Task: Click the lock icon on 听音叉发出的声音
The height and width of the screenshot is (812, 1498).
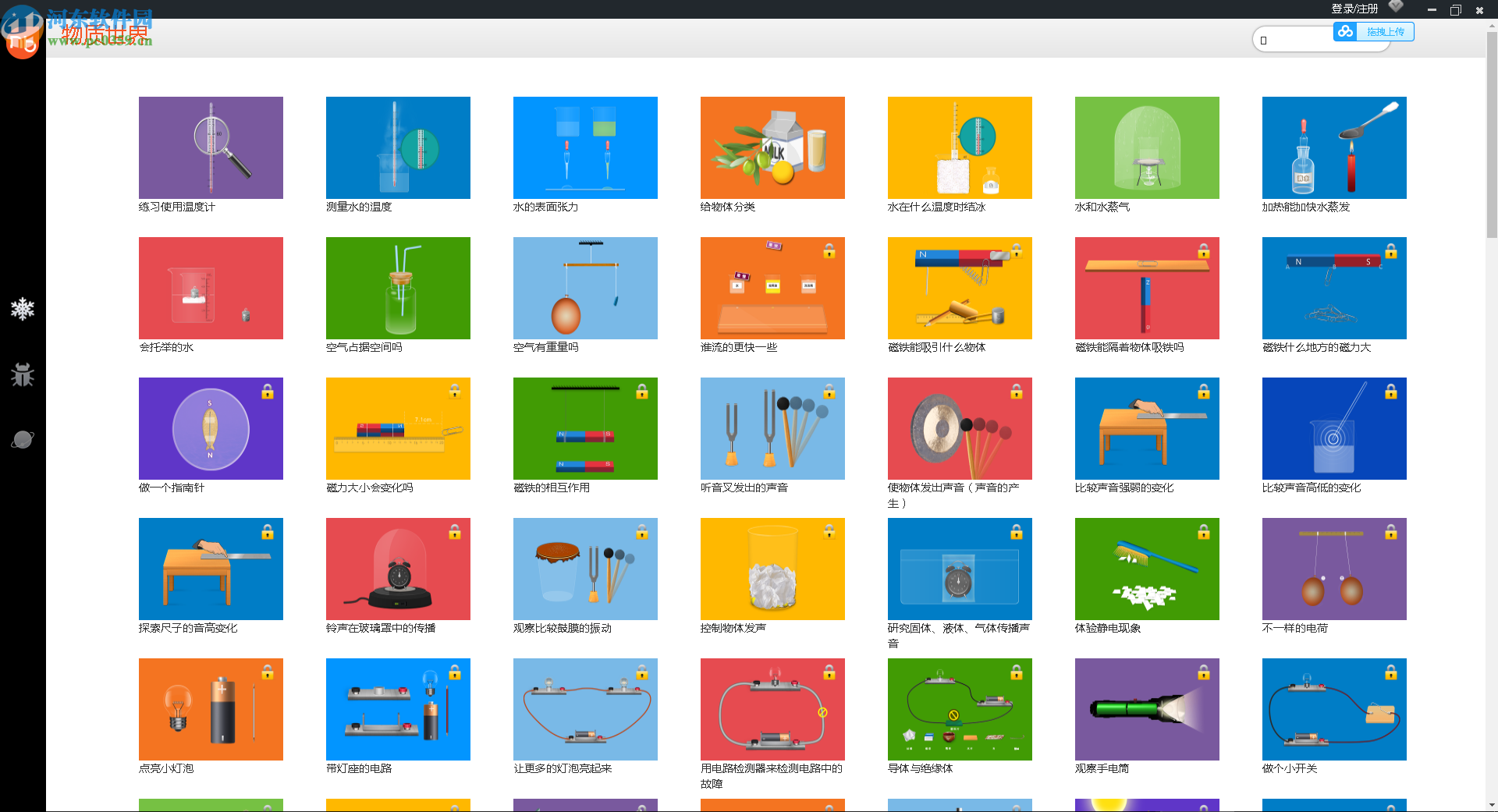Action: (x=829, y=392)
